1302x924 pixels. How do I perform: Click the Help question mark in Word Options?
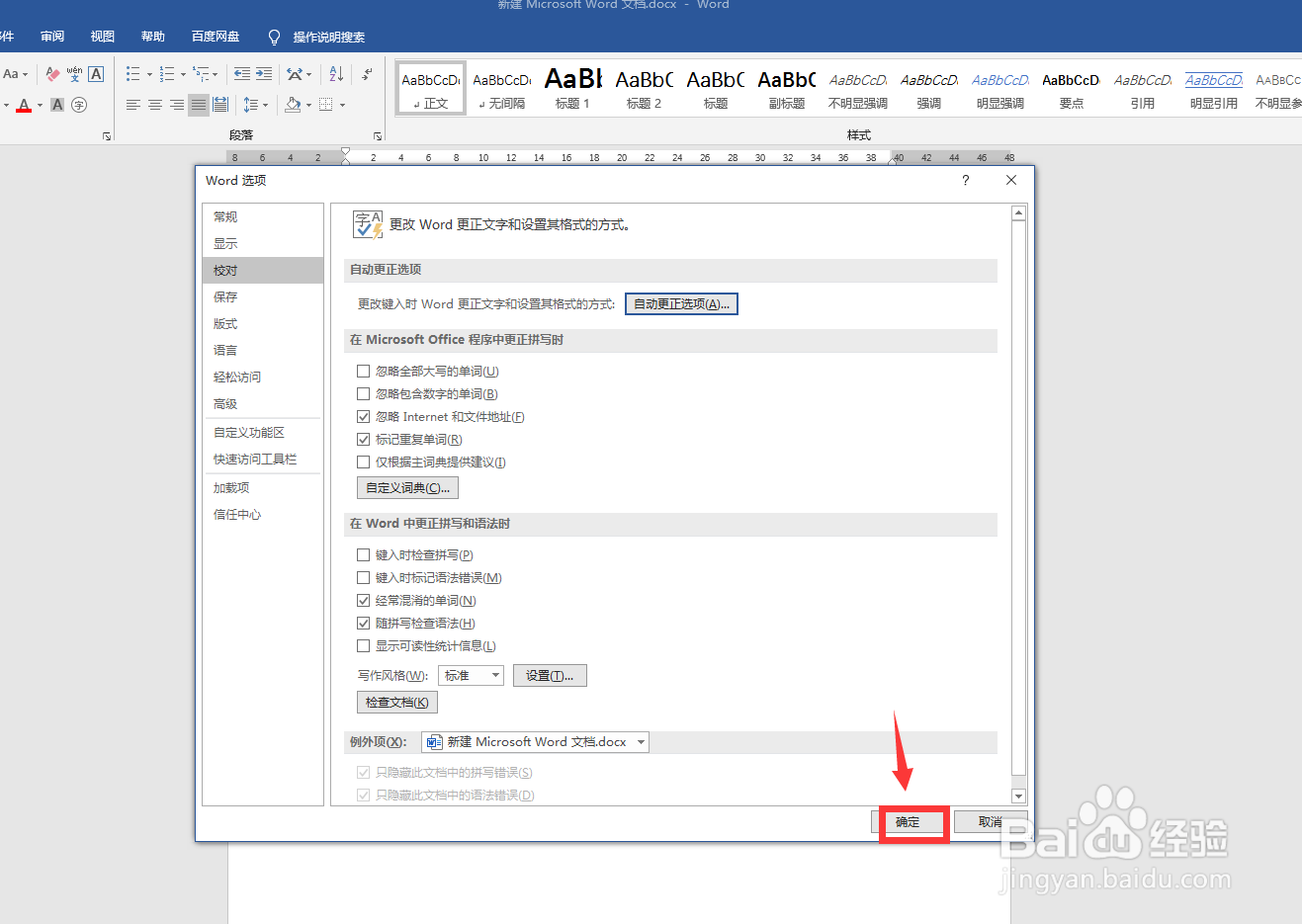(966, 180)
